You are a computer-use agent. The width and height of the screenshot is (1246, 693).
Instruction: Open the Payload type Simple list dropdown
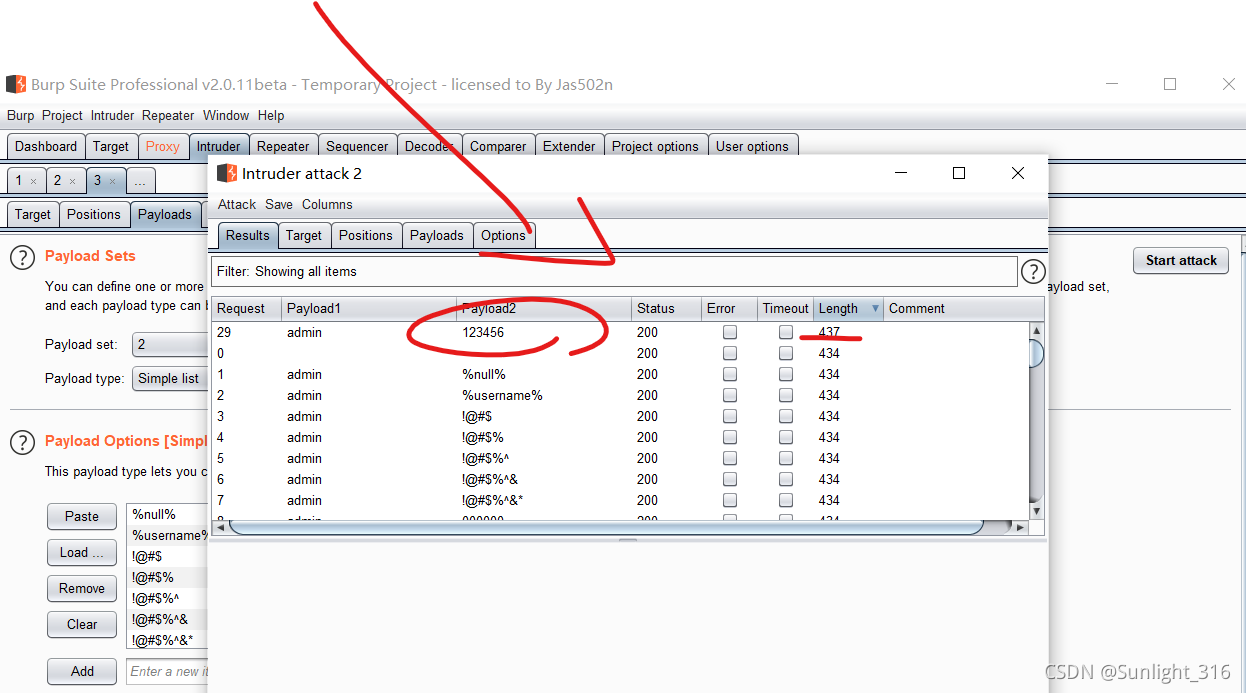[170, 378]
